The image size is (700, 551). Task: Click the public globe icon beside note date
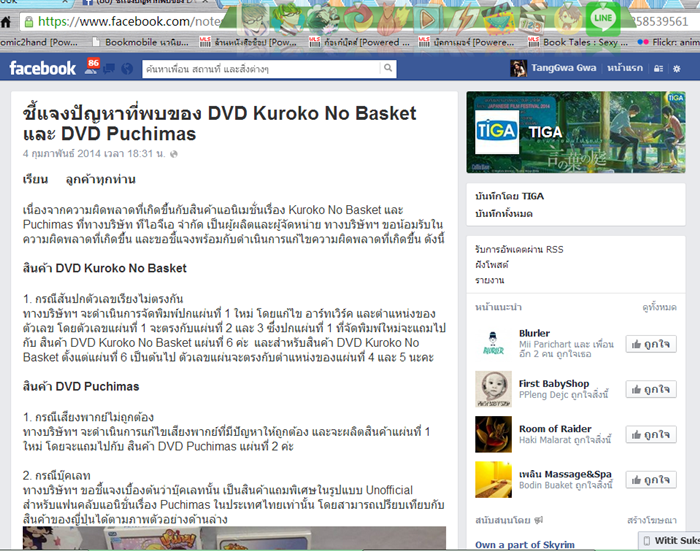tap(174, 154)
